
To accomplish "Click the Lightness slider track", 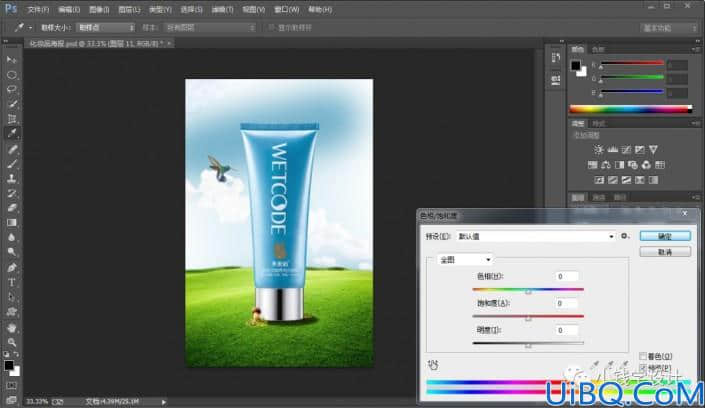I will point(528,343).
